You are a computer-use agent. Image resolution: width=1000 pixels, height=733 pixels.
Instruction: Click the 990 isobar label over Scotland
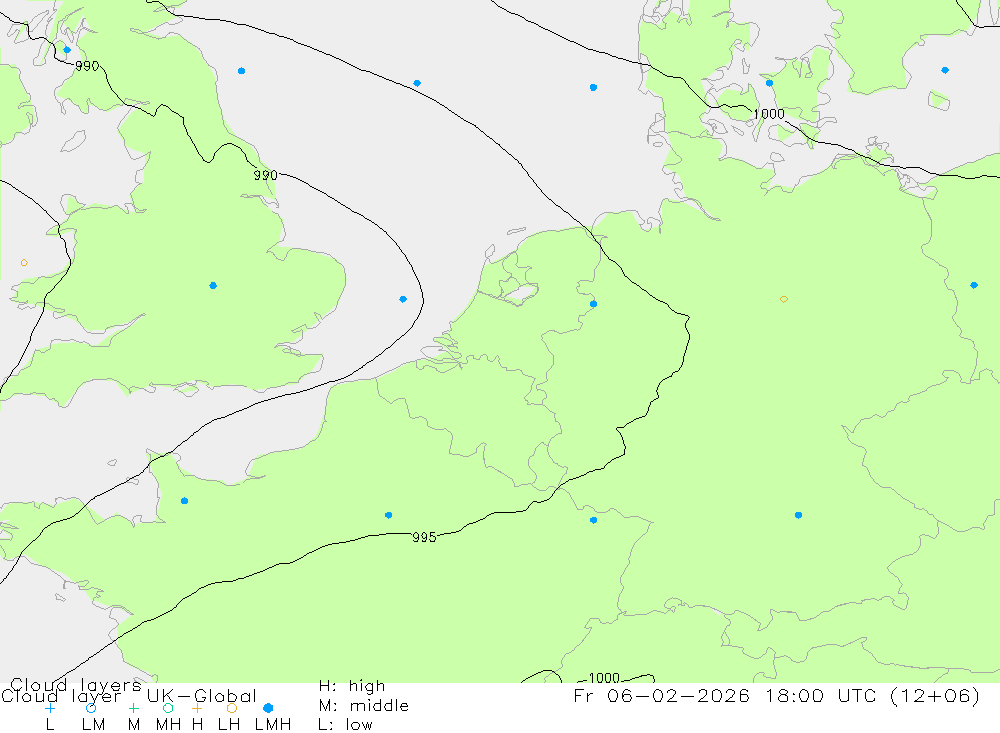coord(87,66)
